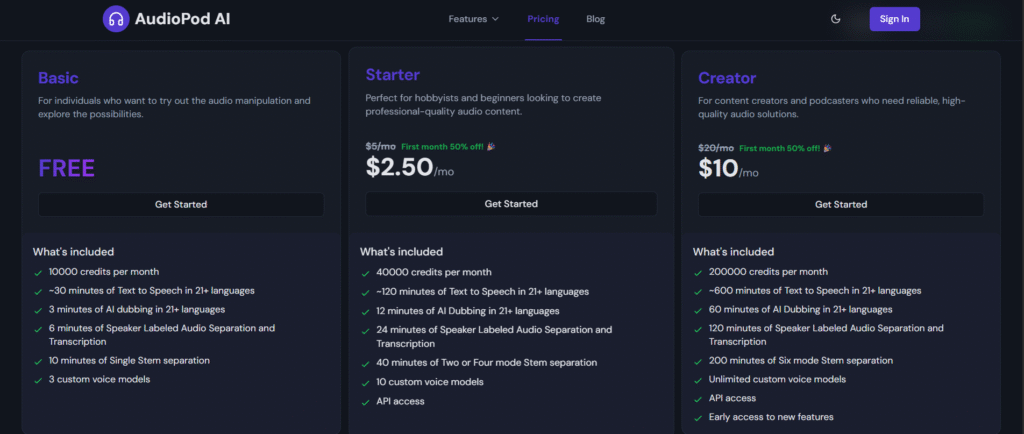Toggle dark mode with the moon icon
Viewport: 1024px width, 434px height.
click(x=836, y=19)
